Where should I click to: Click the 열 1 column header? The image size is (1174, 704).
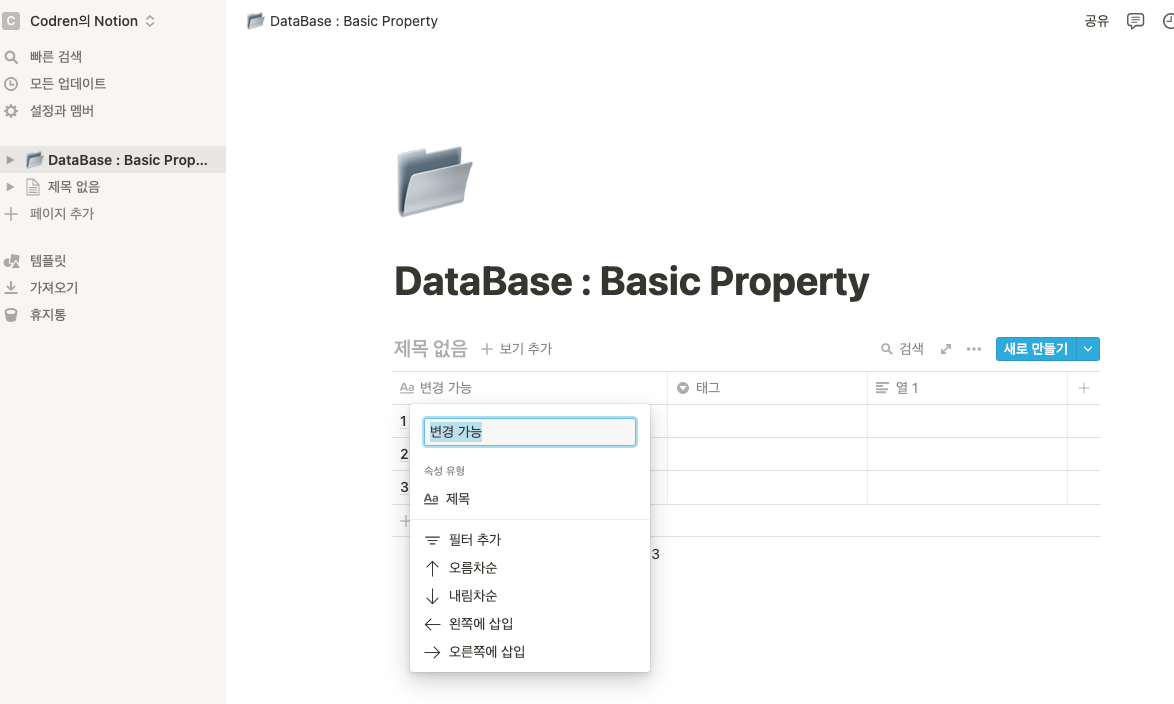point(967,388)
